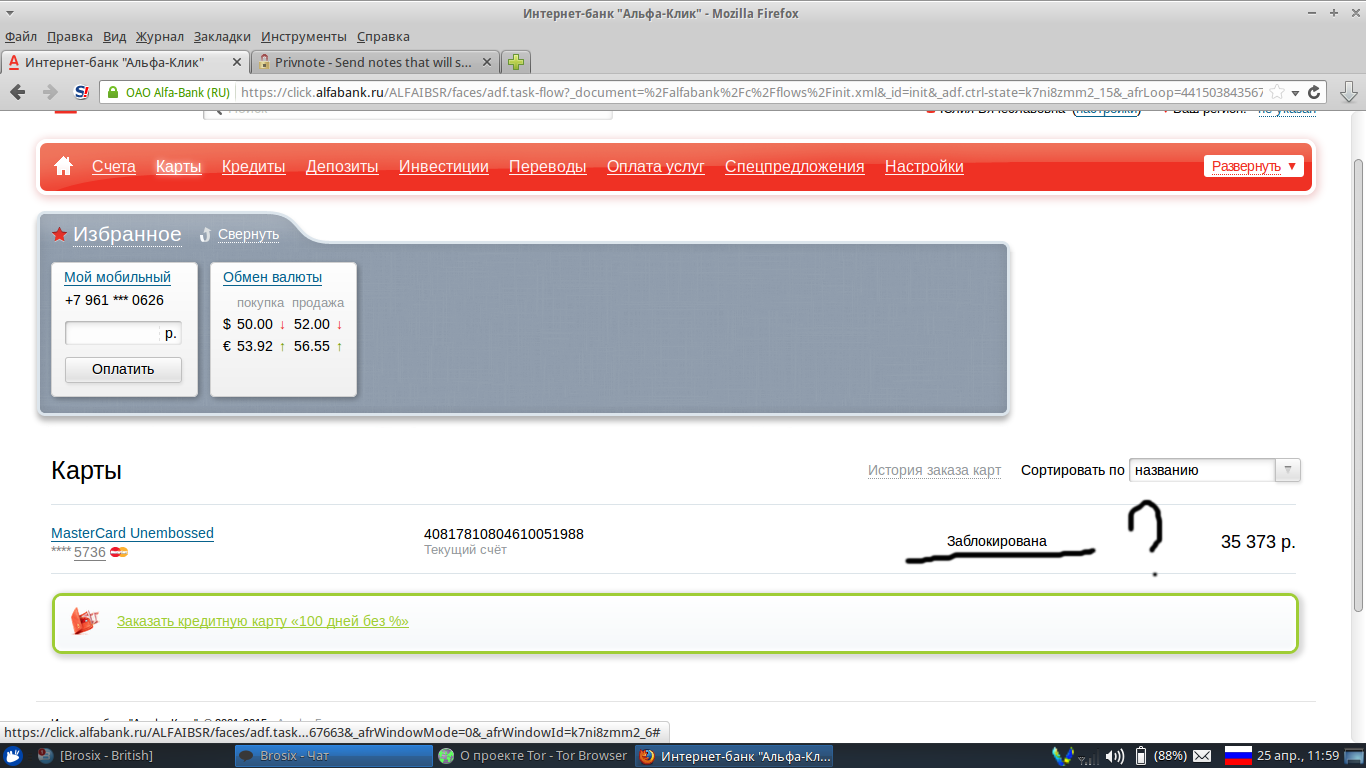
Task: Open the Закладки menu in menu bar
Action: [x=222, y=36]
